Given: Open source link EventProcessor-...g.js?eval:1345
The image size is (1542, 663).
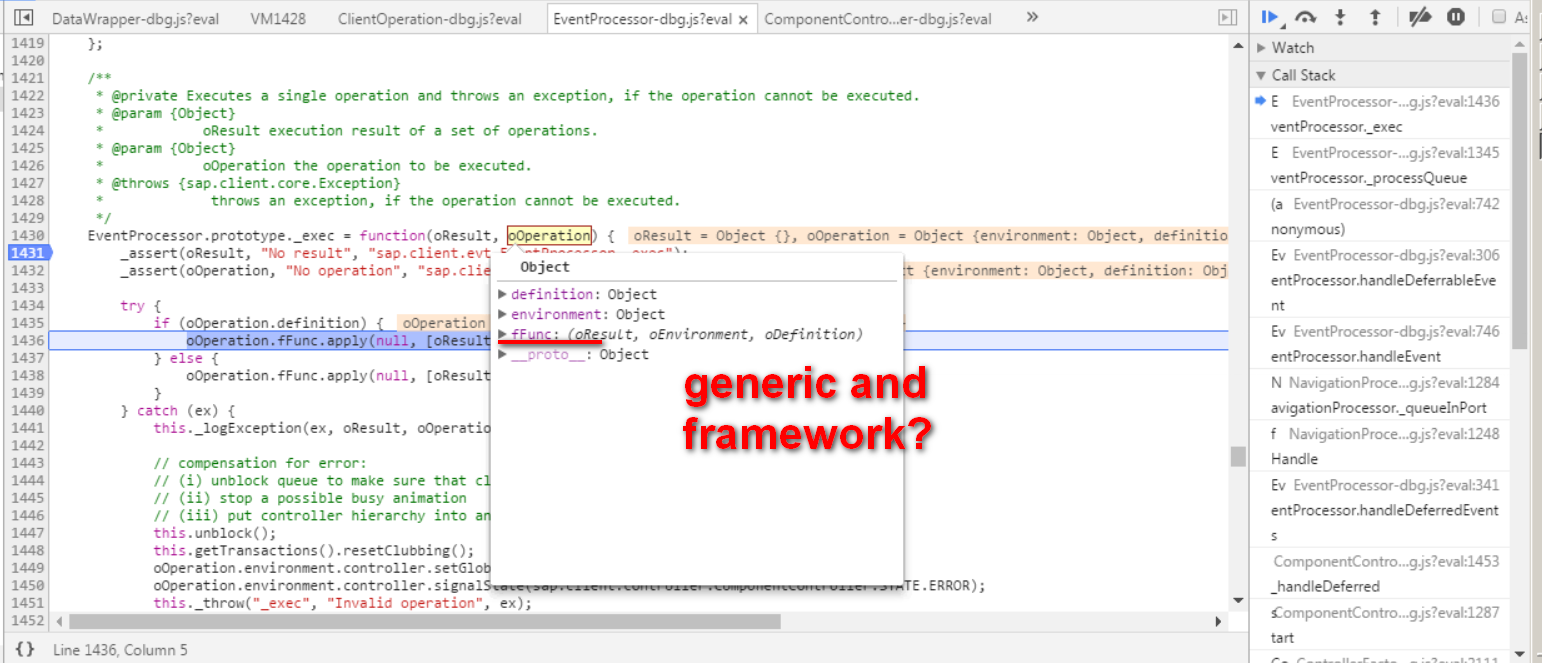Looking at the screenshot, I should click(1396, 153).
